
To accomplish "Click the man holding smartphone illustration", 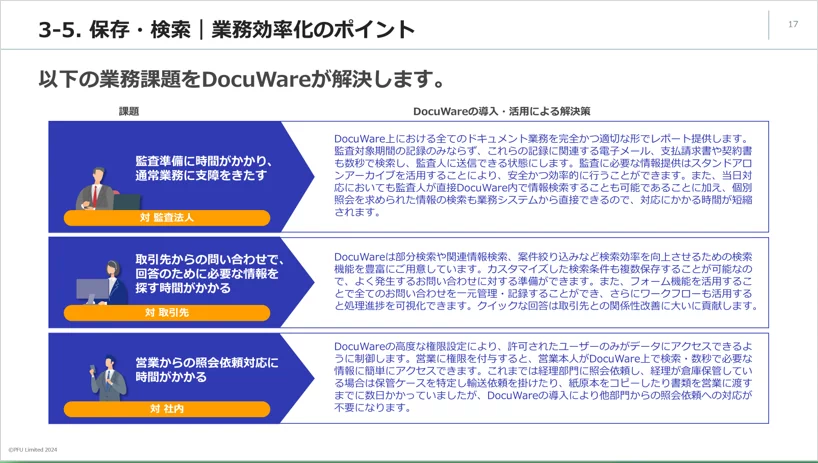I will [x=108, y=379].
